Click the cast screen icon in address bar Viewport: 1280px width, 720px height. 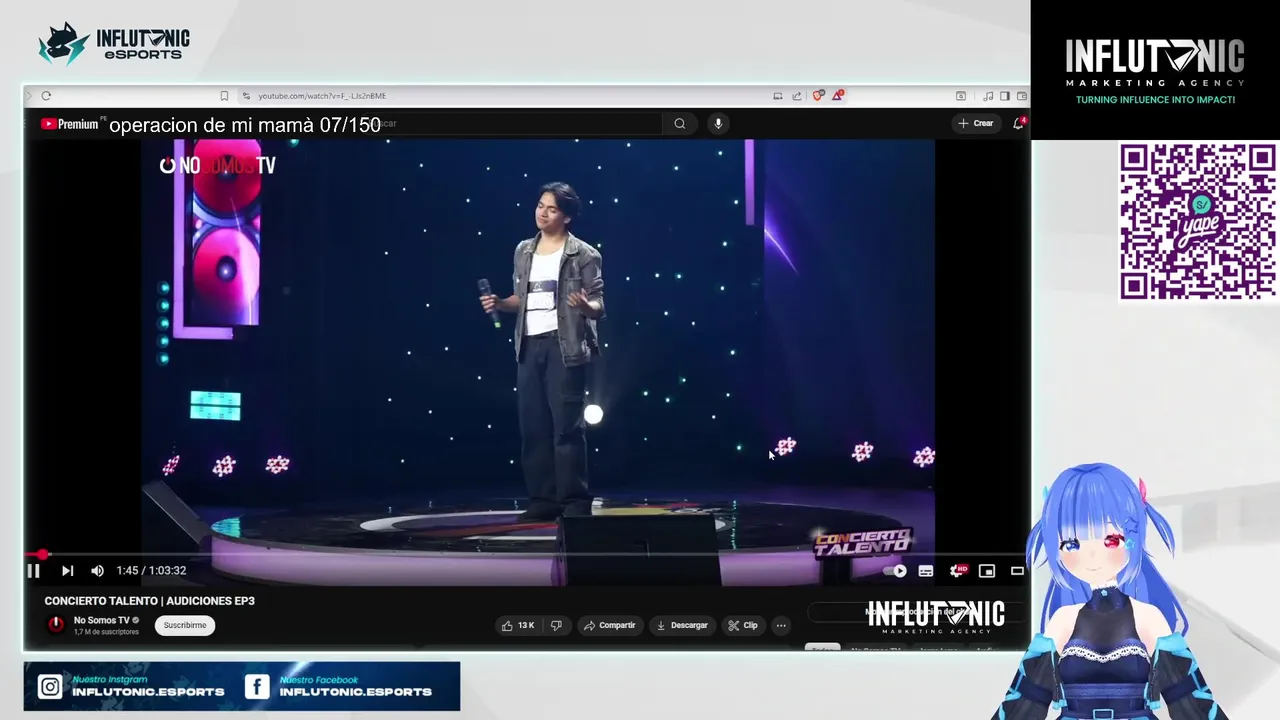pos(777,96)
